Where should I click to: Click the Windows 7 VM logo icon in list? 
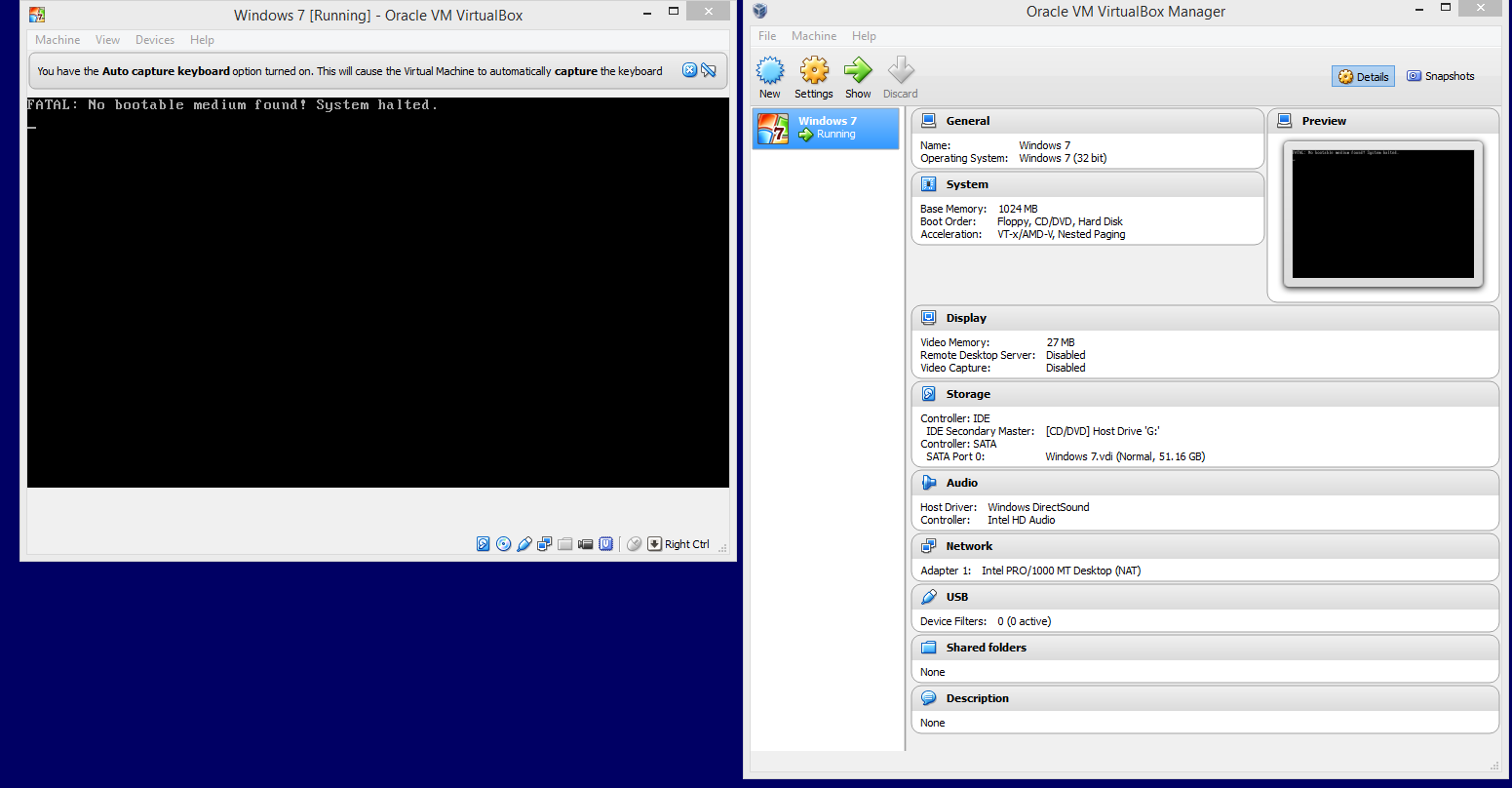pos(773,129)
